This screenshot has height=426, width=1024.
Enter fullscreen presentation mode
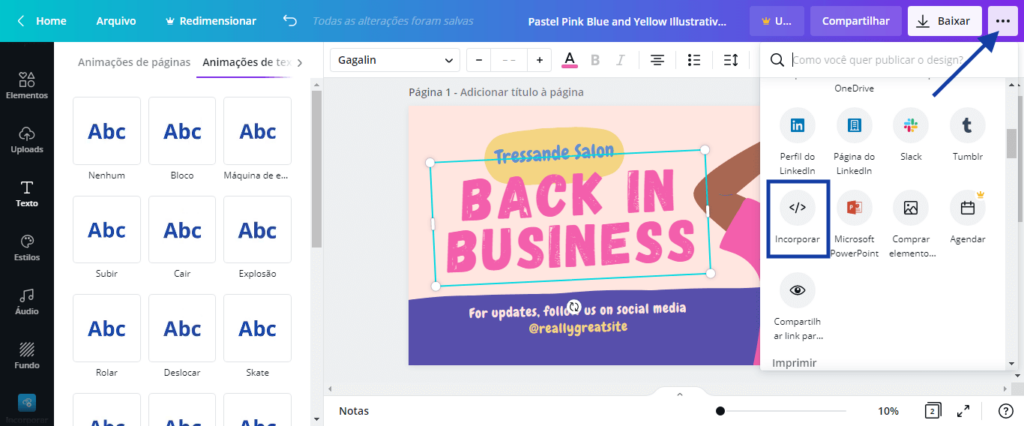coord(963,411)
